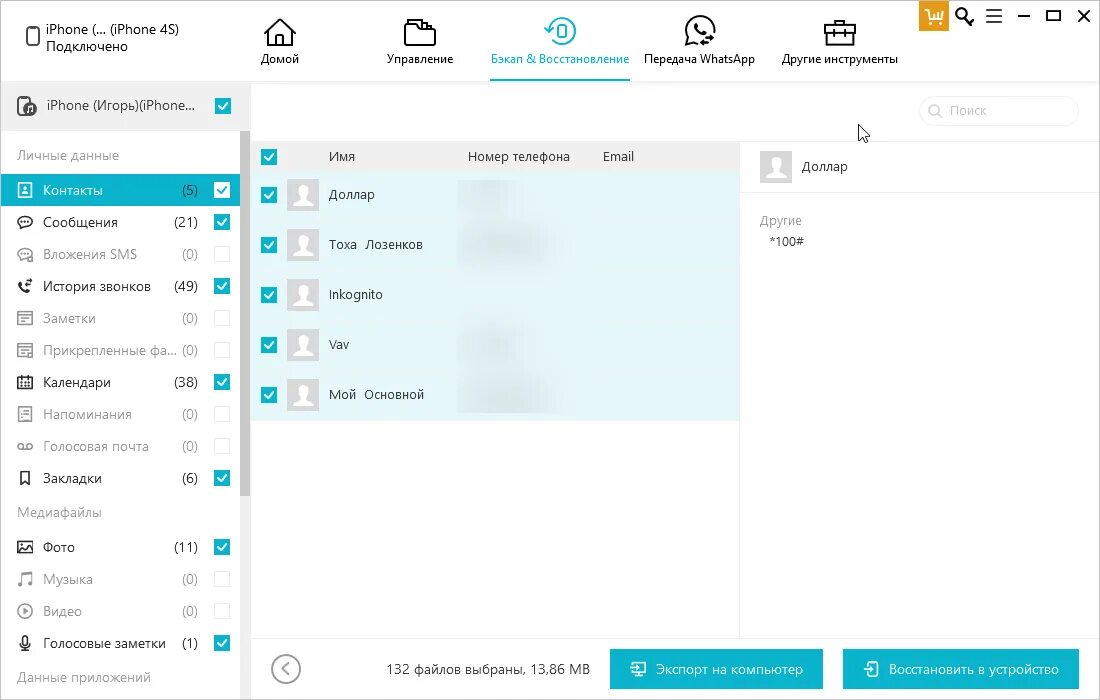The width and height of the screenshot is (1100, 700).
Task: Click the Номер телефона column header
Action: (x=518, y=157)
